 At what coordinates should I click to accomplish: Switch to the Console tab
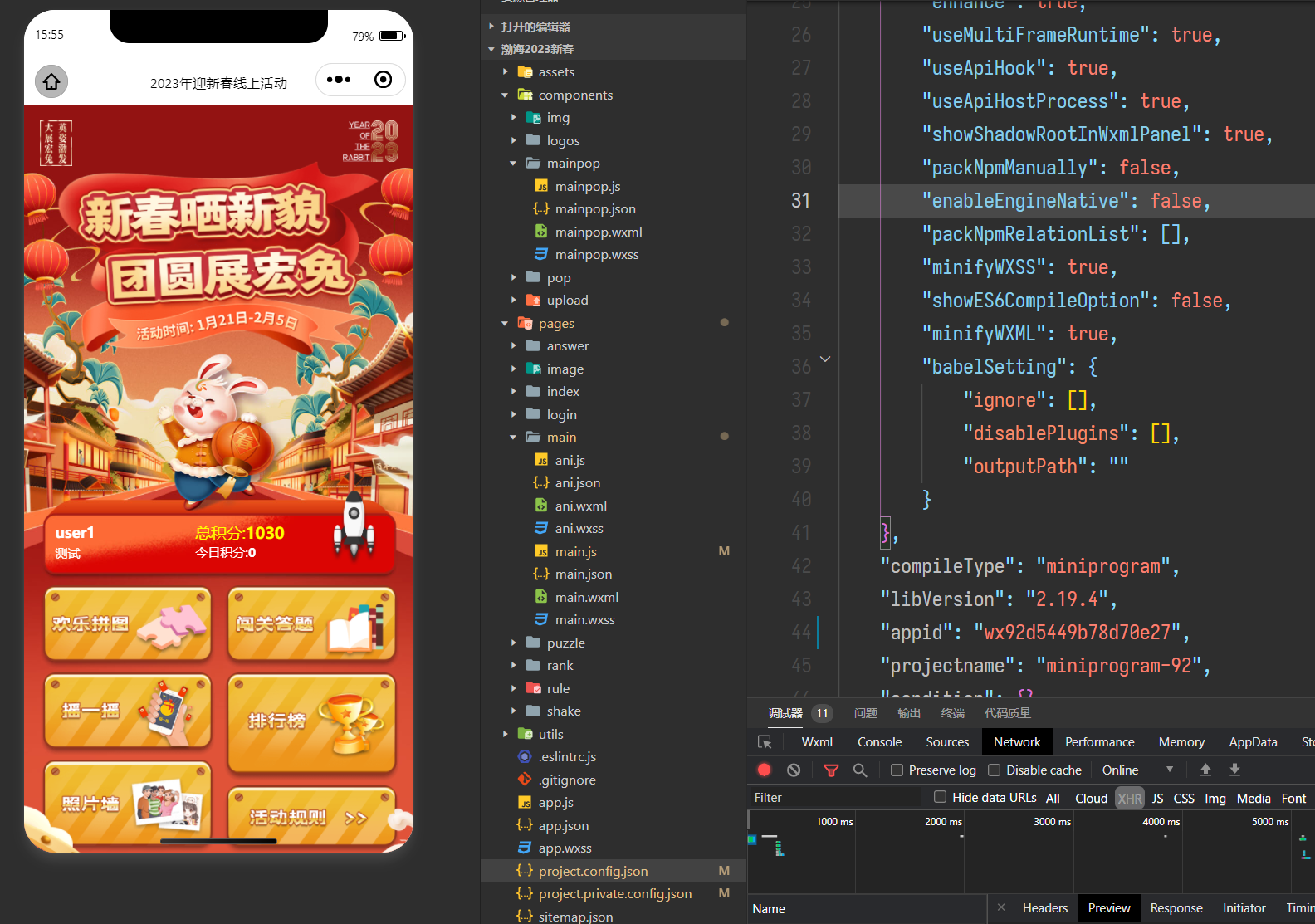click(x=879, y=741)
